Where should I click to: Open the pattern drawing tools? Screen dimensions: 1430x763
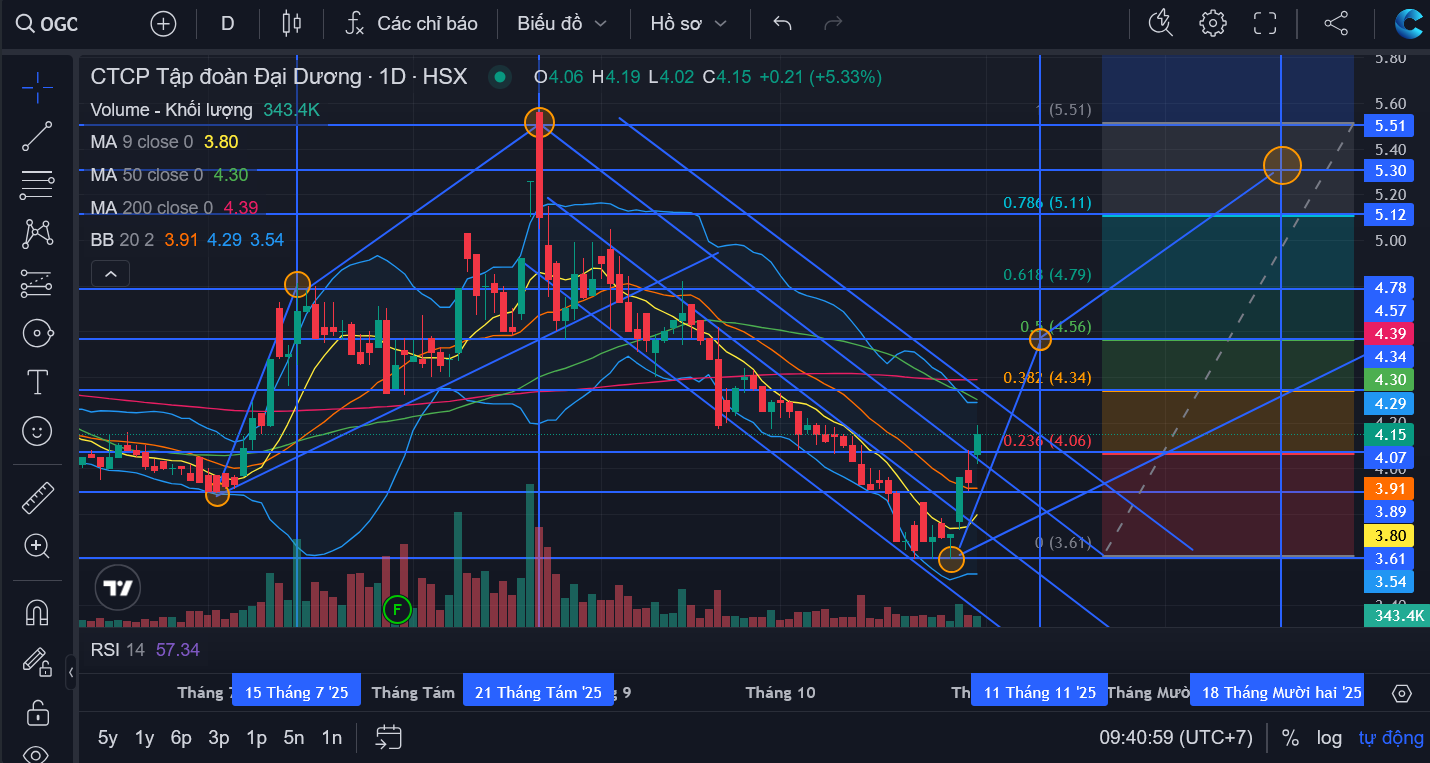tap(37, 234)
